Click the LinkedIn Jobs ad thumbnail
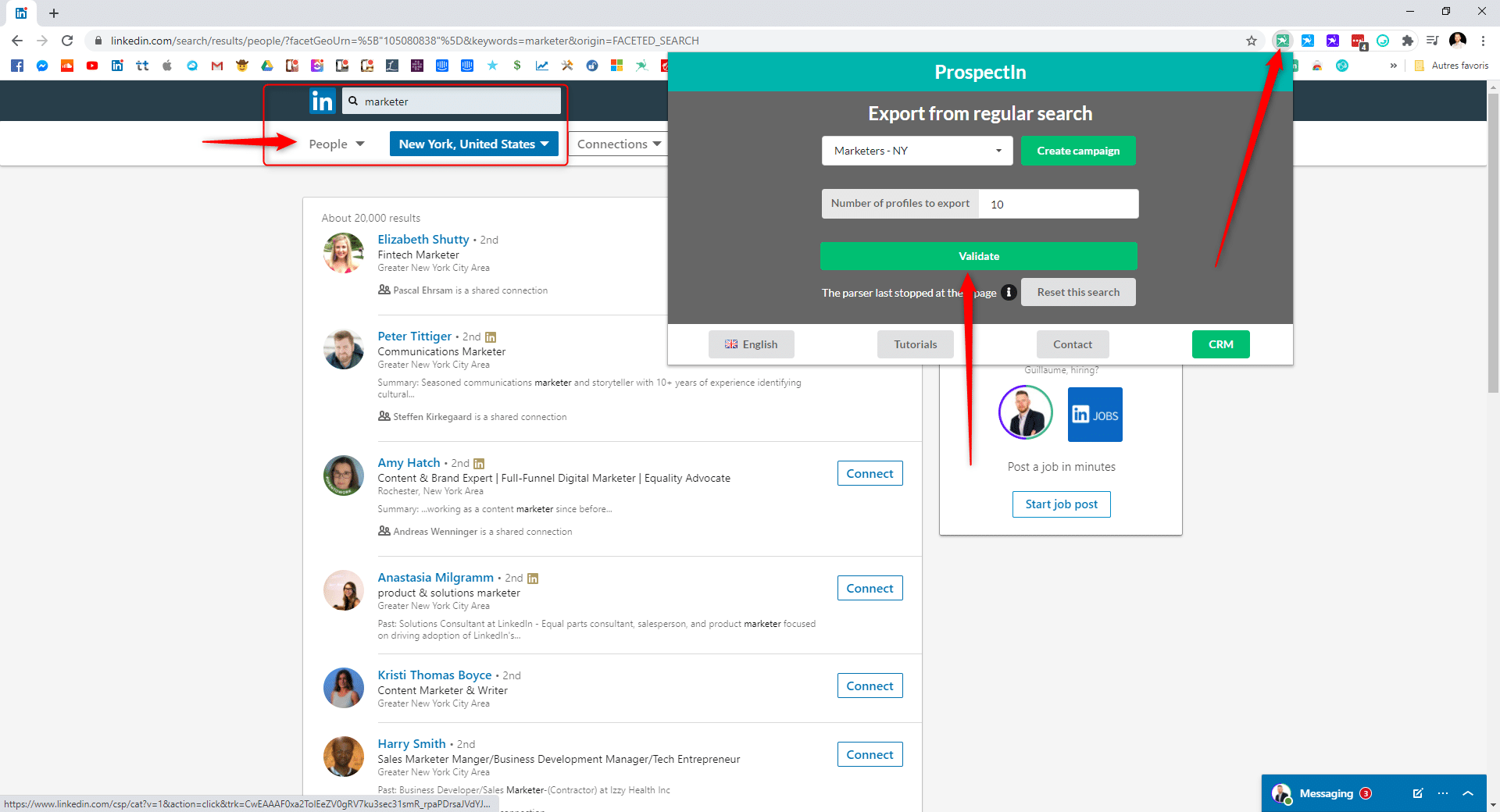The image size is (1500, 812). point(1095,415)
